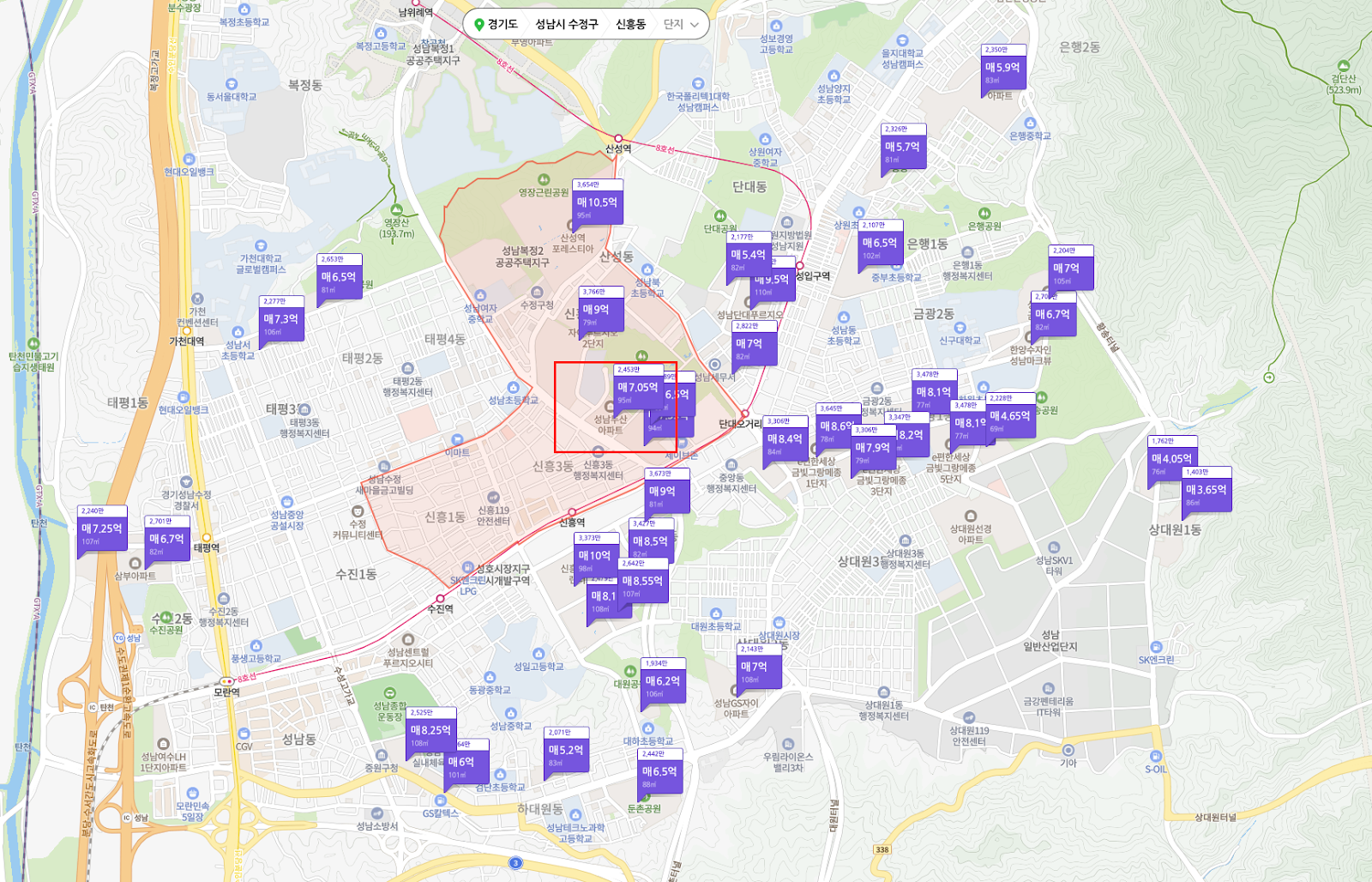
Task: Open the 매 7억 108㎡ price marker
Action: pyautogui.click(x=760, y=667)
